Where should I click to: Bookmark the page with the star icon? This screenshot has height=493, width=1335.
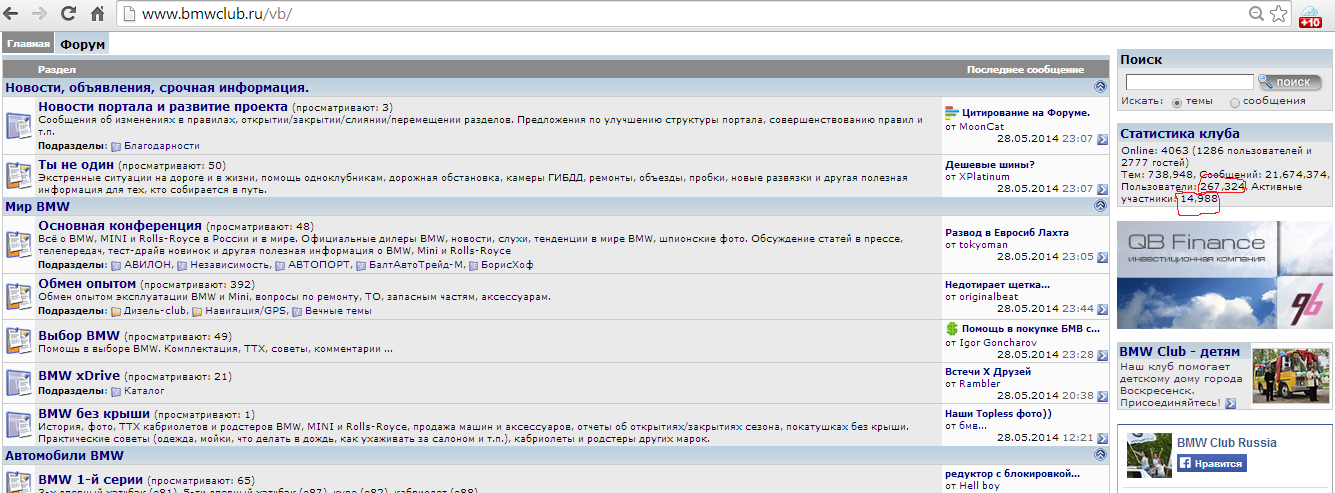[1278, 14]
